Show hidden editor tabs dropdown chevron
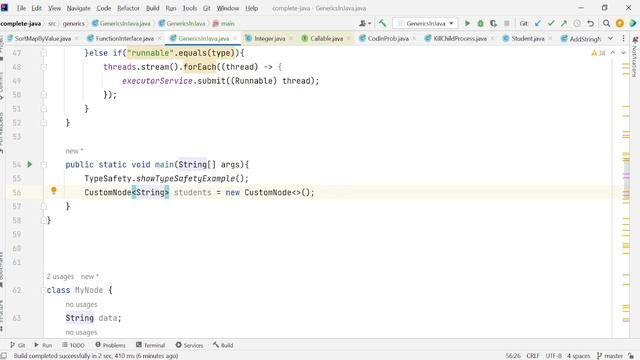The image size is (640, 360). (610, 38)
